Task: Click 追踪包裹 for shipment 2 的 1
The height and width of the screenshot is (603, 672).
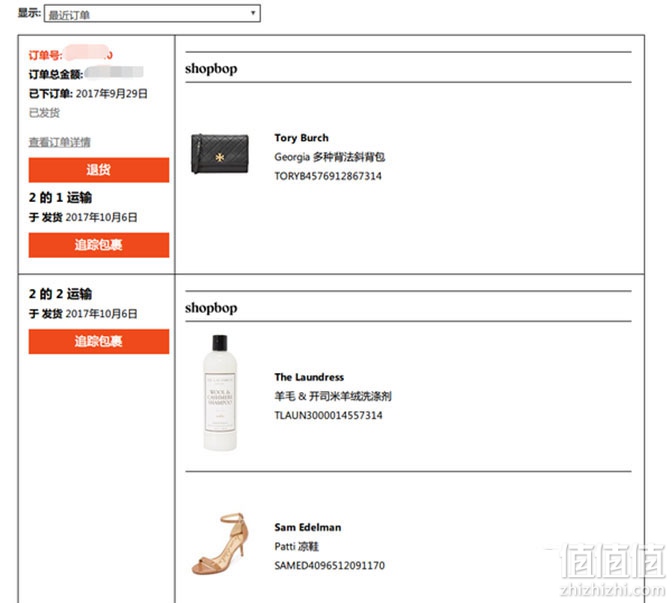Action: point(99,245)
